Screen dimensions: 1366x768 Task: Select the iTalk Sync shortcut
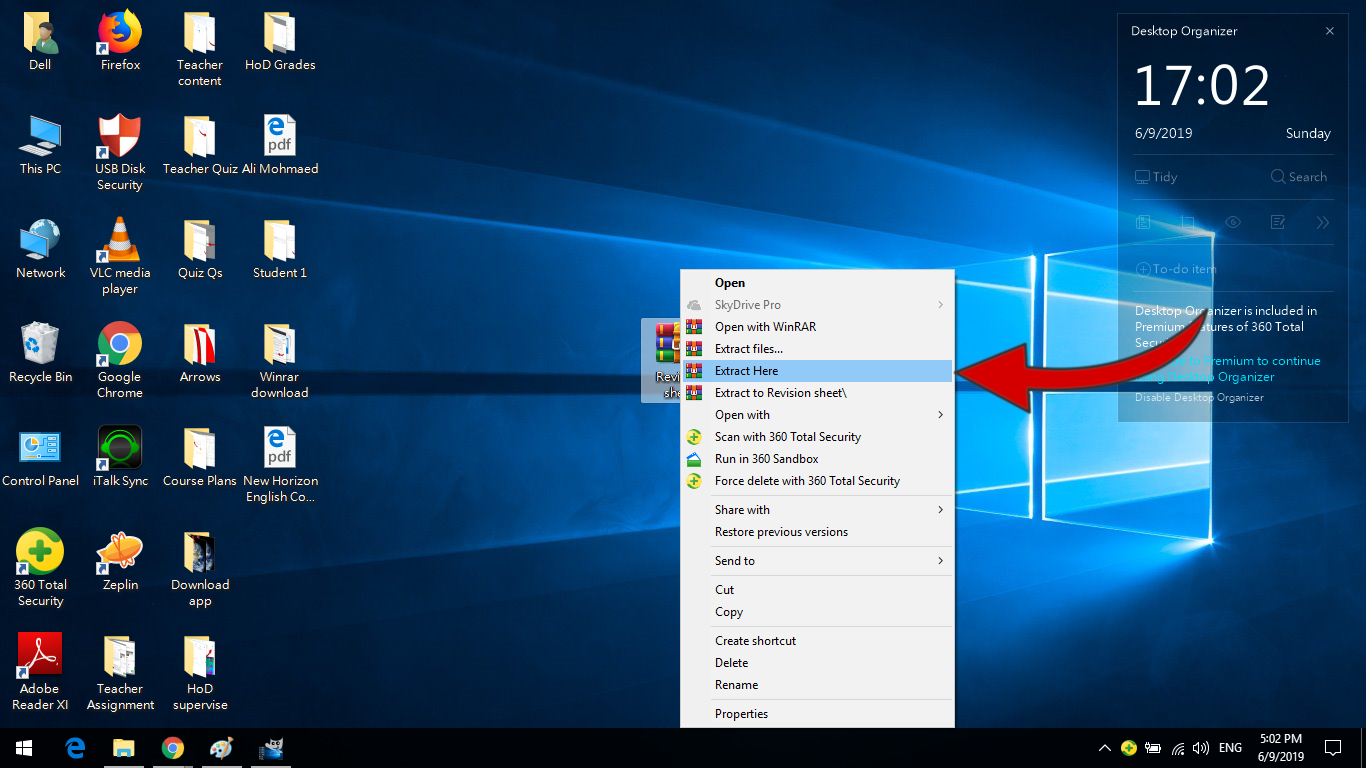[120, 458]
